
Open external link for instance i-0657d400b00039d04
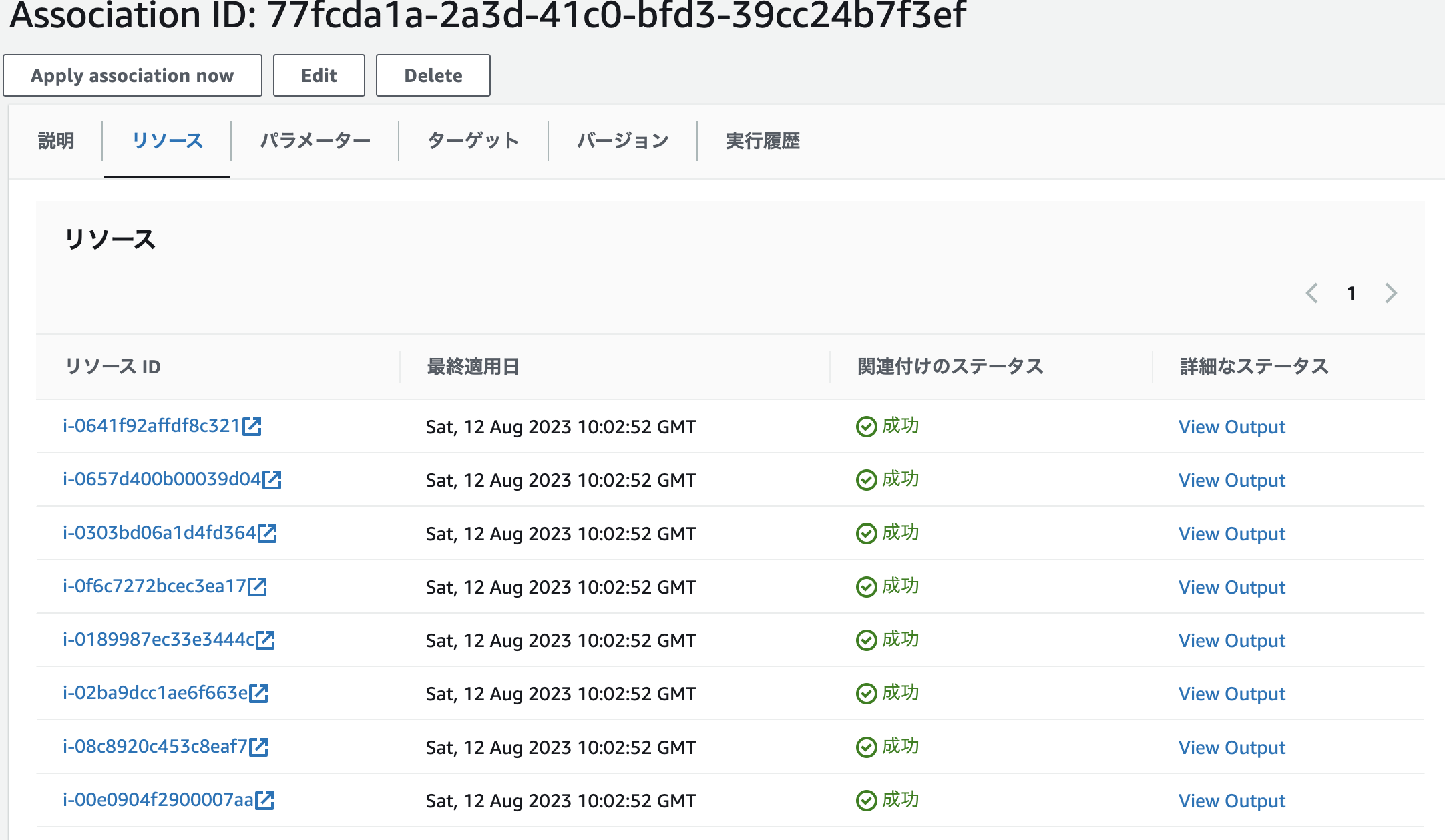[x=272, y=479]
